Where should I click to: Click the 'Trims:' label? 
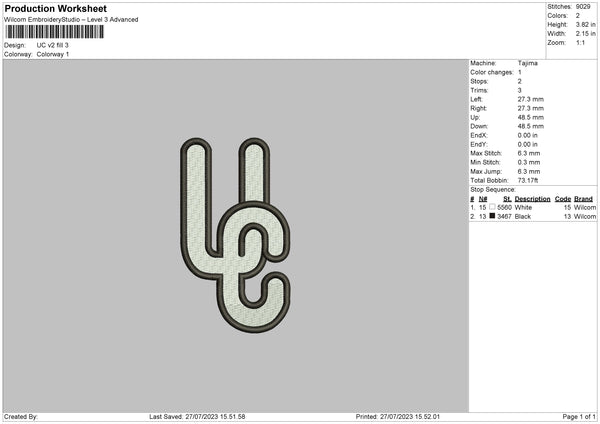[x=479, y=90]
